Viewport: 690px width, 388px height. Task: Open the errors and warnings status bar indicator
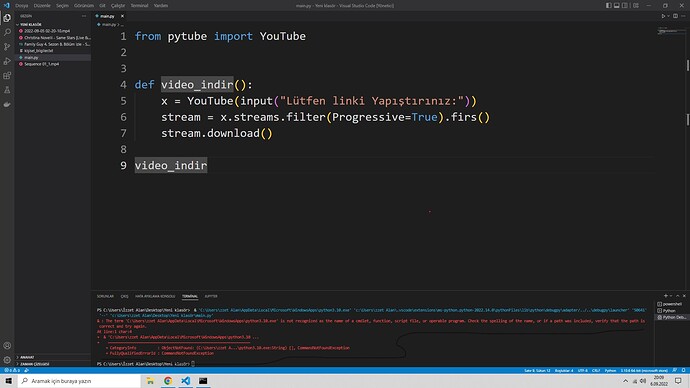tap(12, 370)
